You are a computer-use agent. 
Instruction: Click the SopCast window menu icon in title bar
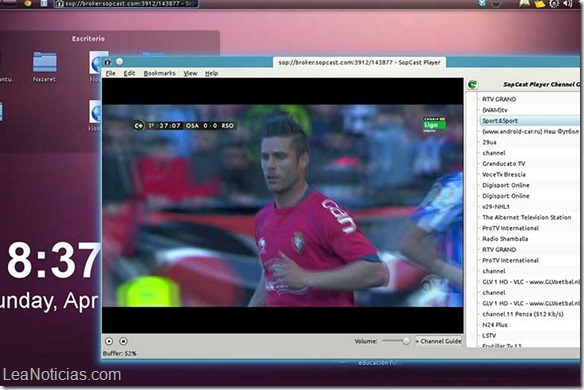[107, 62]
